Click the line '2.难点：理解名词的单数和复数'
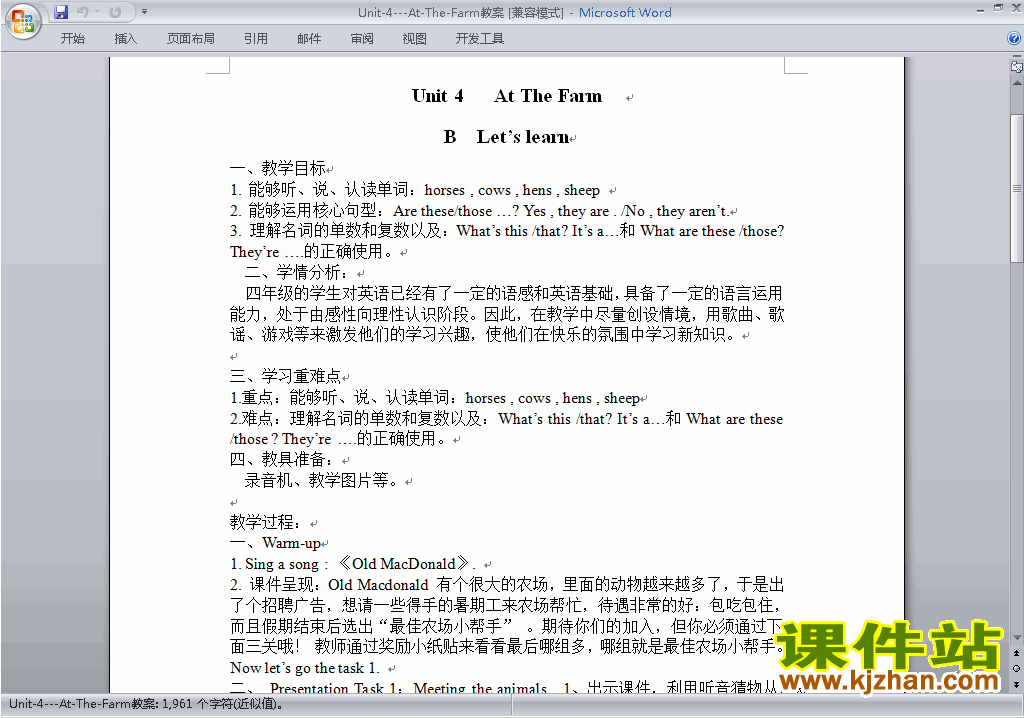Screen dimensions: 1024x718 (506, 419)
